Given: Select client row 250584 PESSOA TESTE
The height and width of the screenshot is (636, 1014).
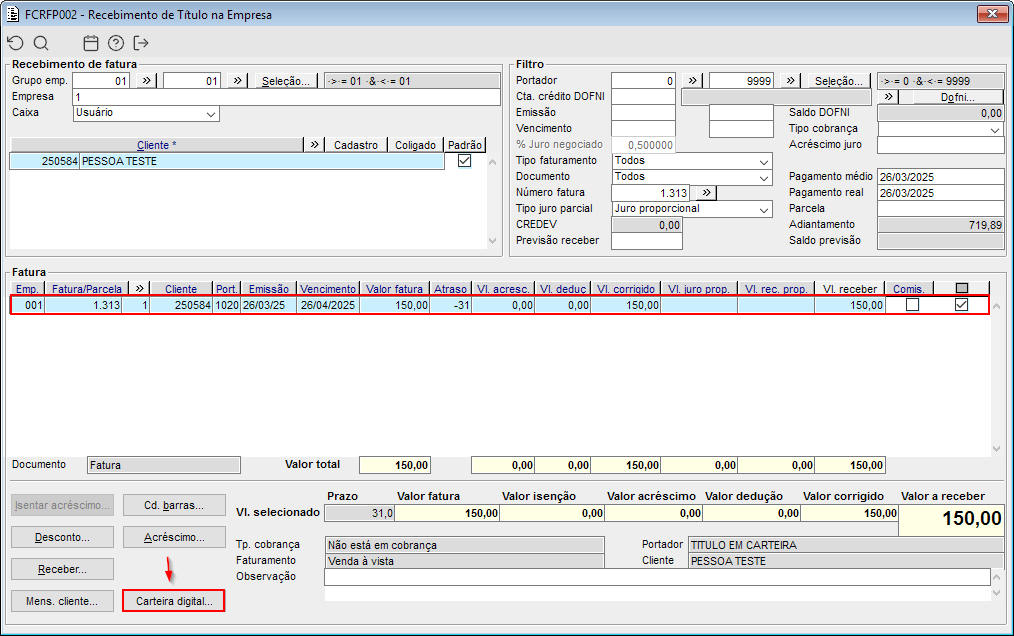Looking at the screenshot, I should [x=226, y=161].
